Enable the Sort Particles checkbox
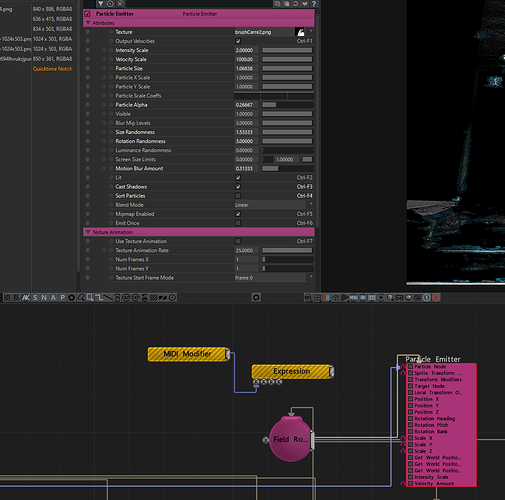This screenshot has width=505, height=500. pyautogui.click(x=238, y=196)
